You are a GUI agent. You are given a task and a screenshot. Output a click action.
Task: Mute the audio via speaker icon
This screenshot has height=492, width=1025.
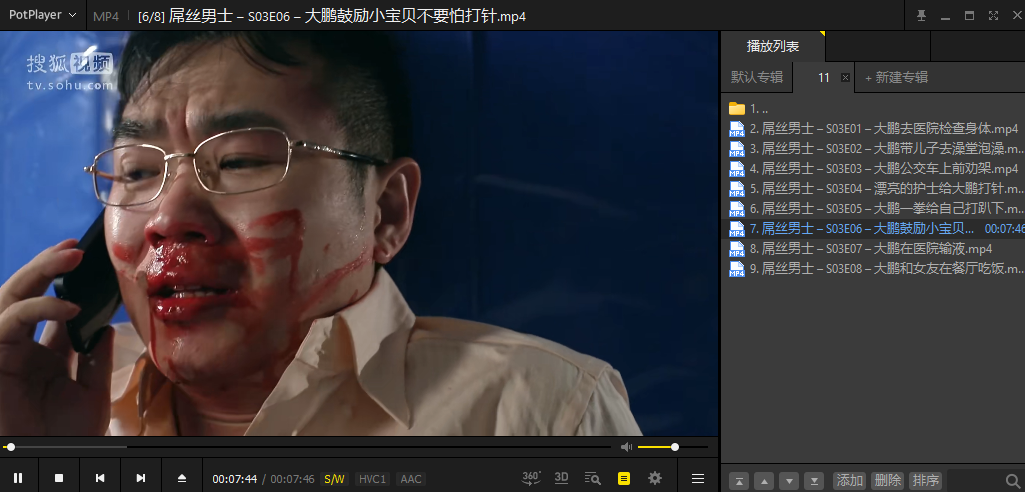626,447
